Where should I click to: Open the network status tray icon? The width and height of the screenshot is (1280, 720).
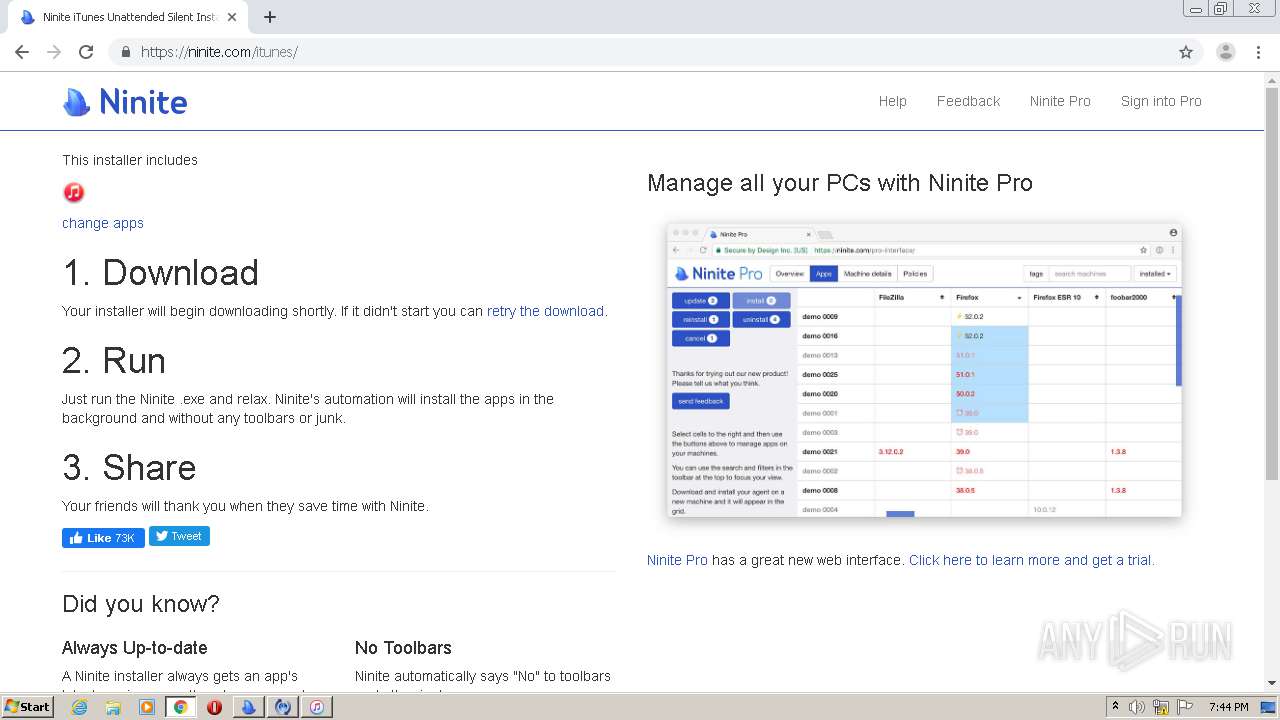pos(1161,707)
